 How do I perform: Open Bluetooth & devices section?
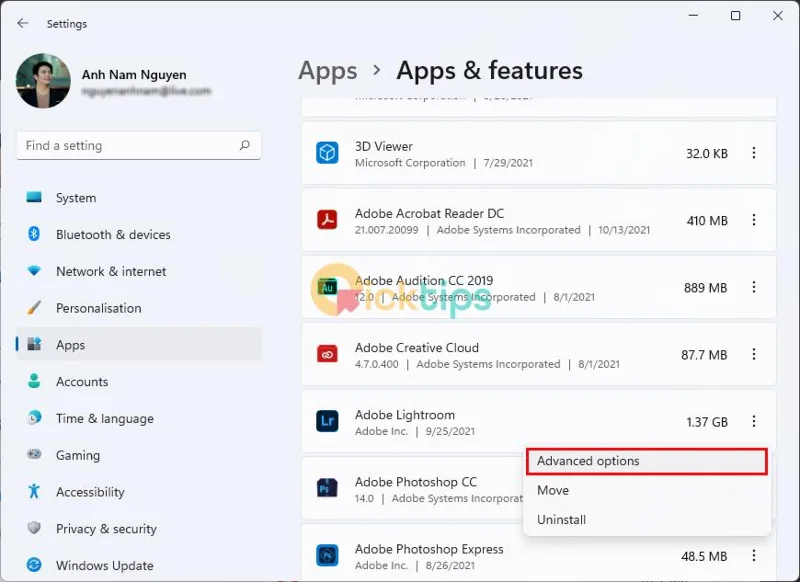139,235
